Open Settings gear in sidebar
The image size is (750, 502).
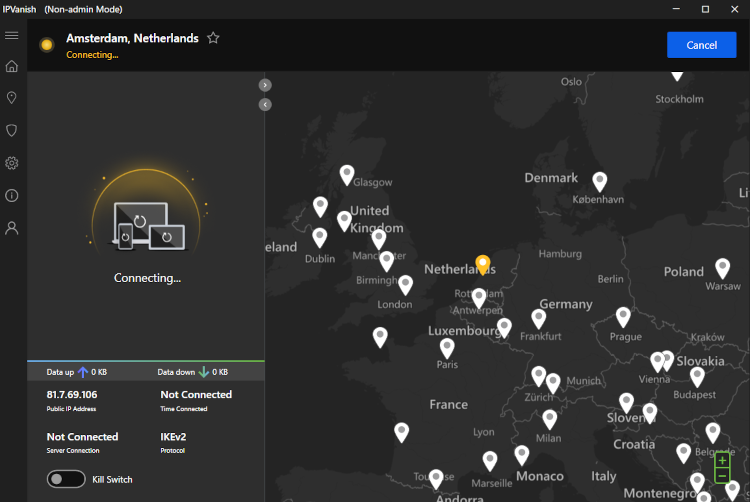[11, 163]
